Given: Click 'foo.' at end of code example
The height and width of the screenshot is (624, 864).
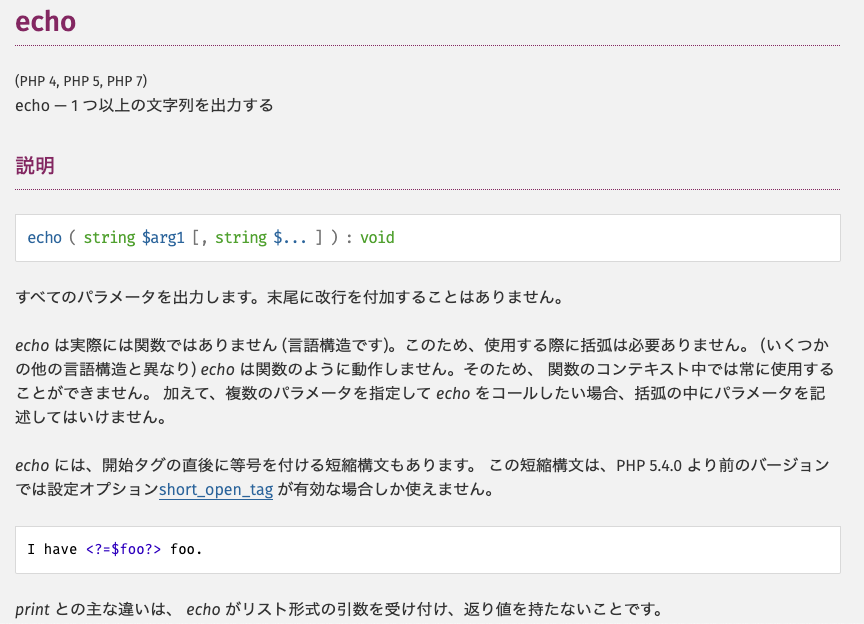Looking at the screenshot, I should pos(186,549).
